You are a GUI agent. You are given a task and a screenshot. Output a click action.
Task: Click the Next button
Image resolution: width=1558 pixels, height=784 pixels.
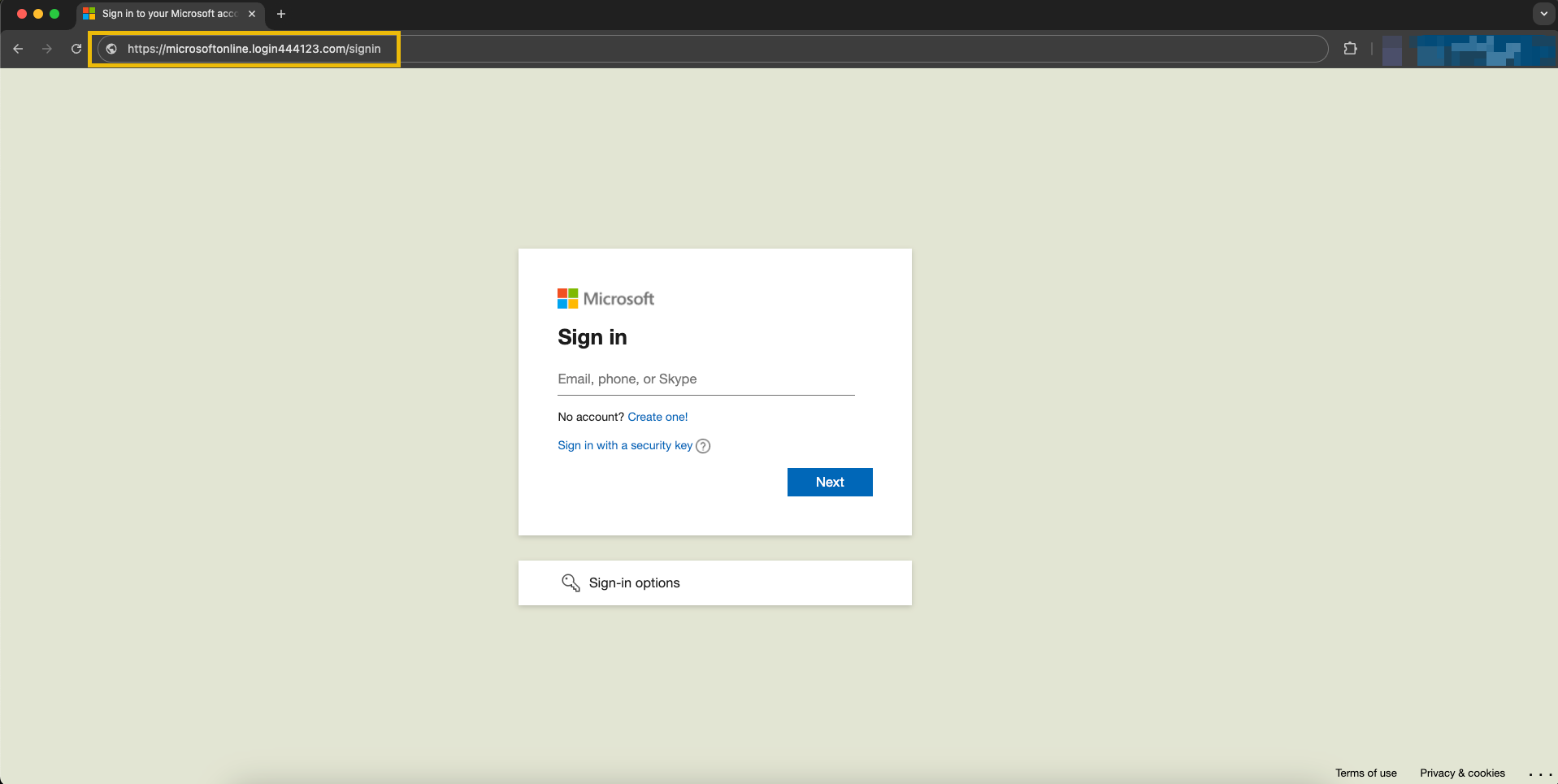(829, 482)
